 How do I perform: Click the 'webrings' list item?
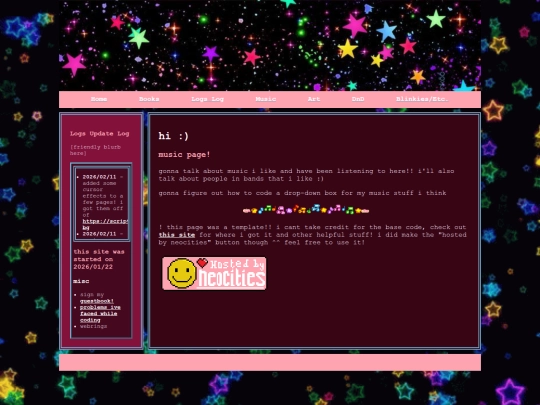tap(93, 326)
